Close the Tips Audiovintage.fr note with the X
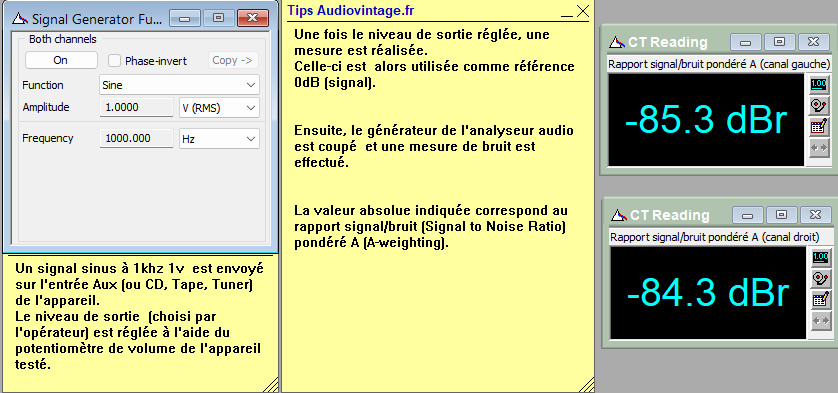838x393 pixels. click(x=583, y=11)
